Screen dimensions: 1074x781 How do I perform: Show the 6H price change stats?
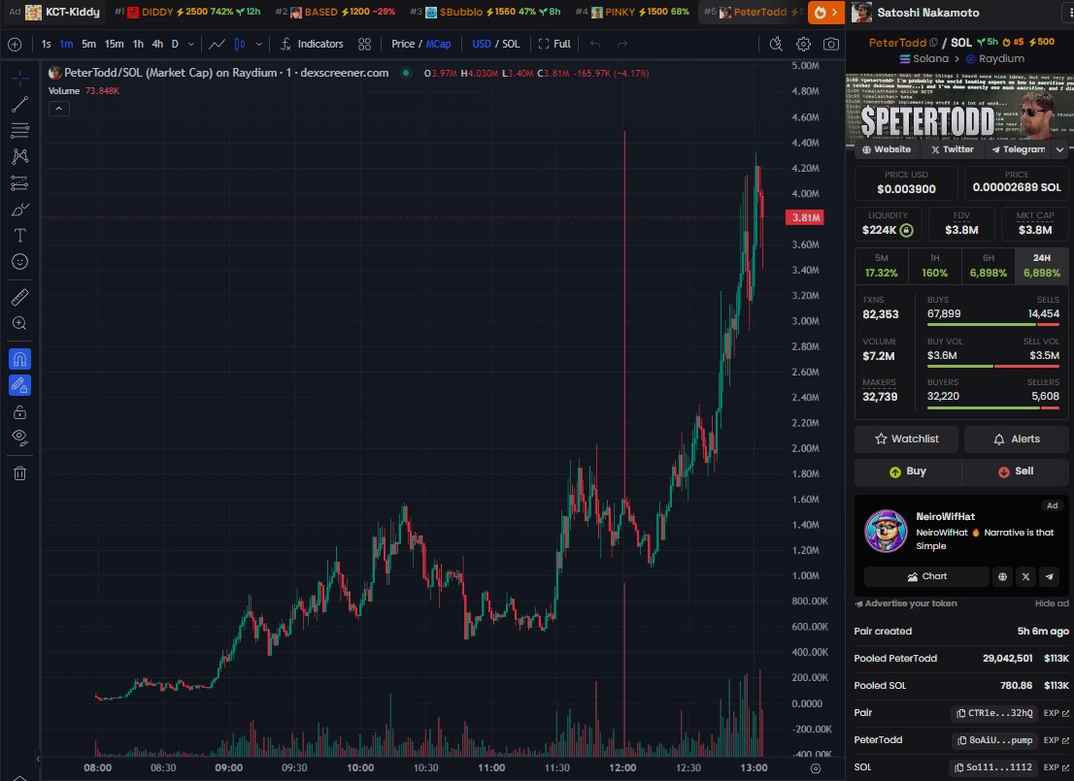point(988,266)
